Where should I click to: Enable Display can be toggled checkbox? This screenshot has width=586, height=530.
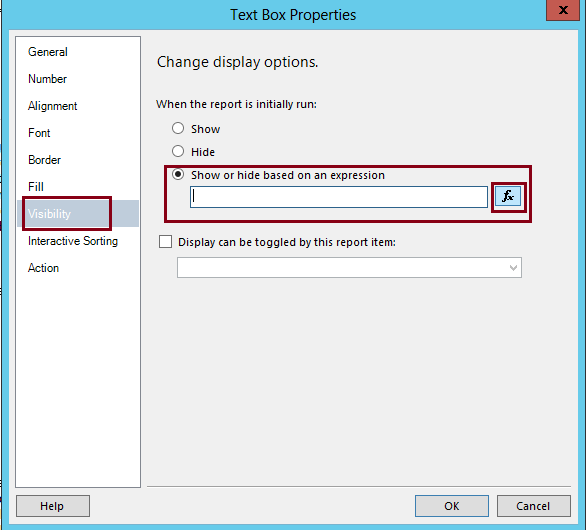[x=166, y=242]
